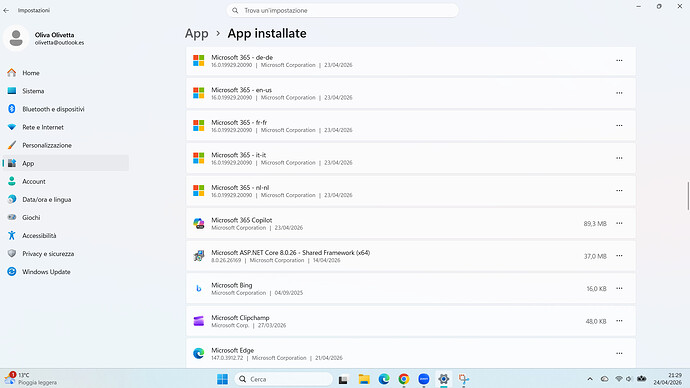690x388 pixels.
Task: Select Personalizzazione in the sidebar
Action: click(66, 145)
